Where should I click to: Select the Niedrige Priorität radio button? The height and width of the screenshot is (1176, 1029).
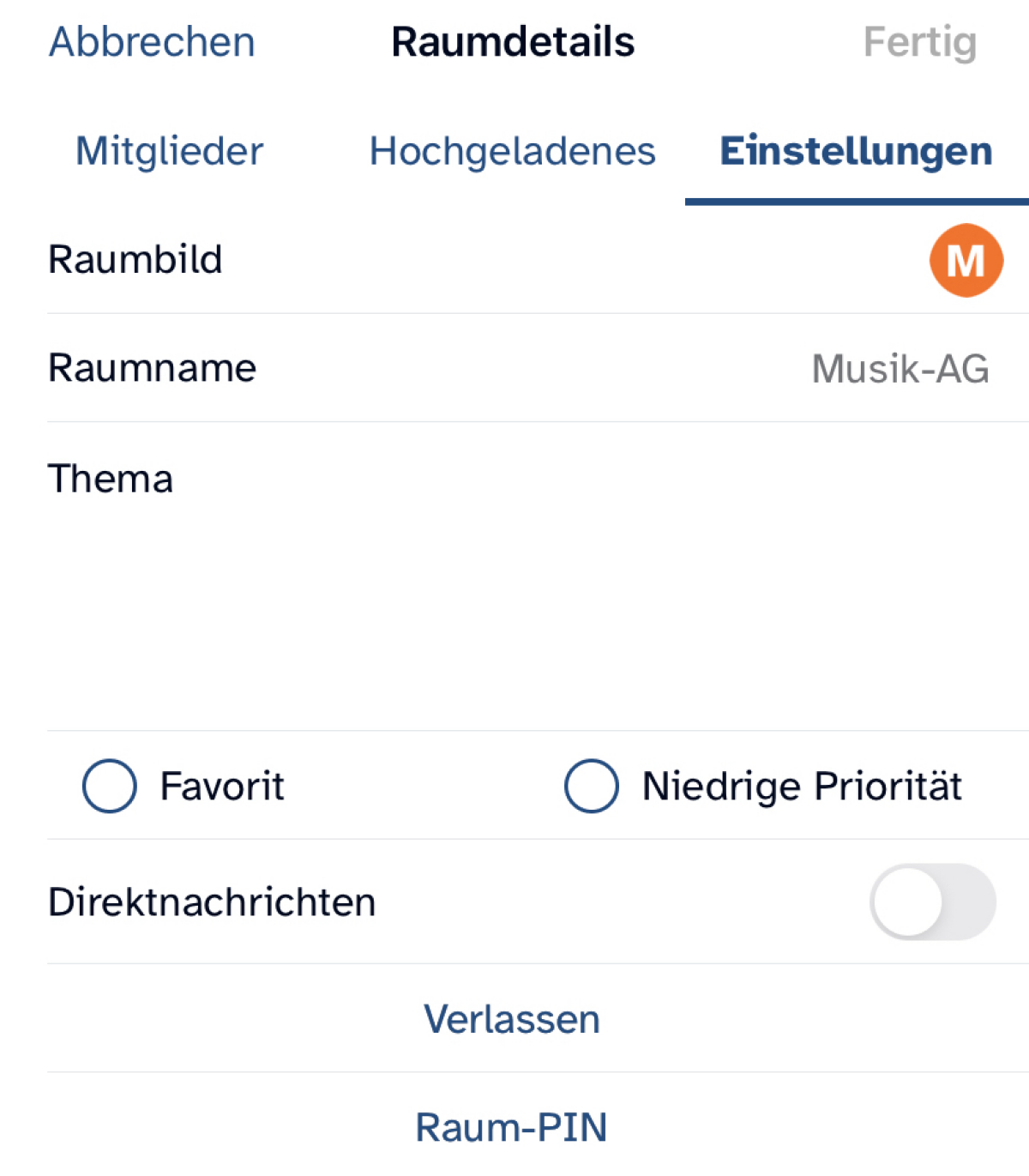tap(592, 786)
